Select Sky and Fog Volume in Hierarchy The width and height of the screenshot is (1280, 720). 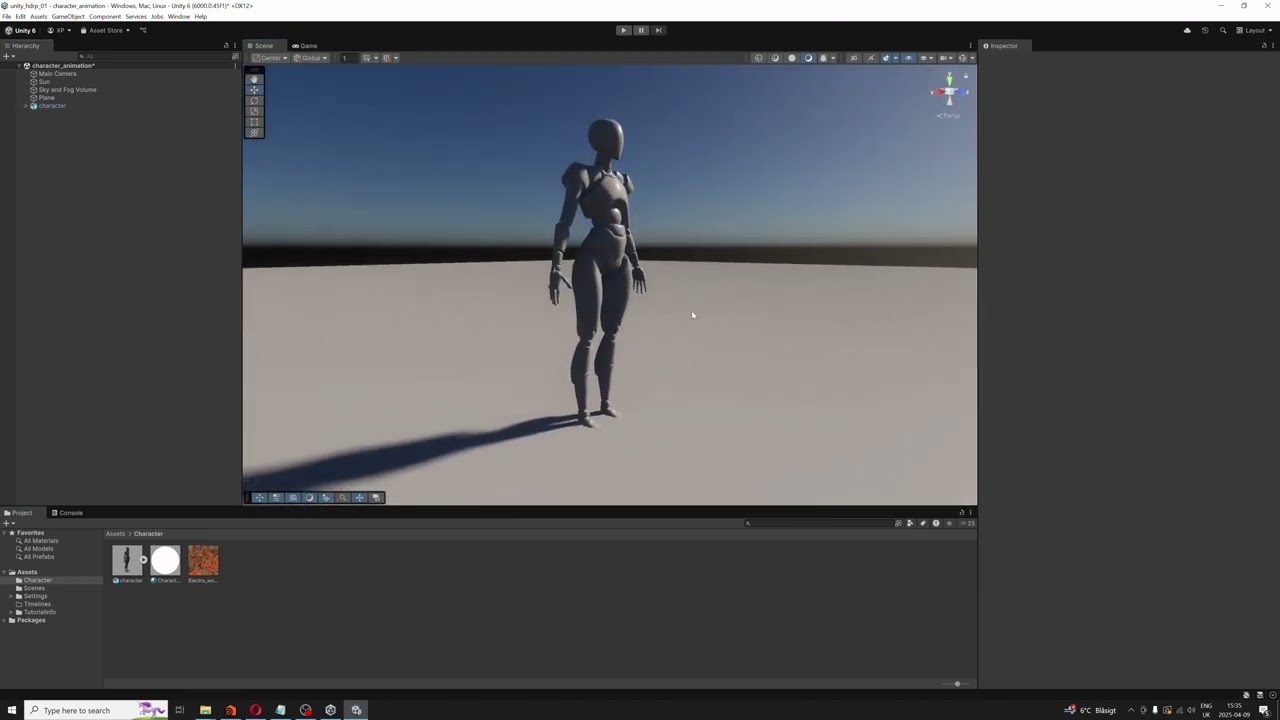[x=67, y=90]
